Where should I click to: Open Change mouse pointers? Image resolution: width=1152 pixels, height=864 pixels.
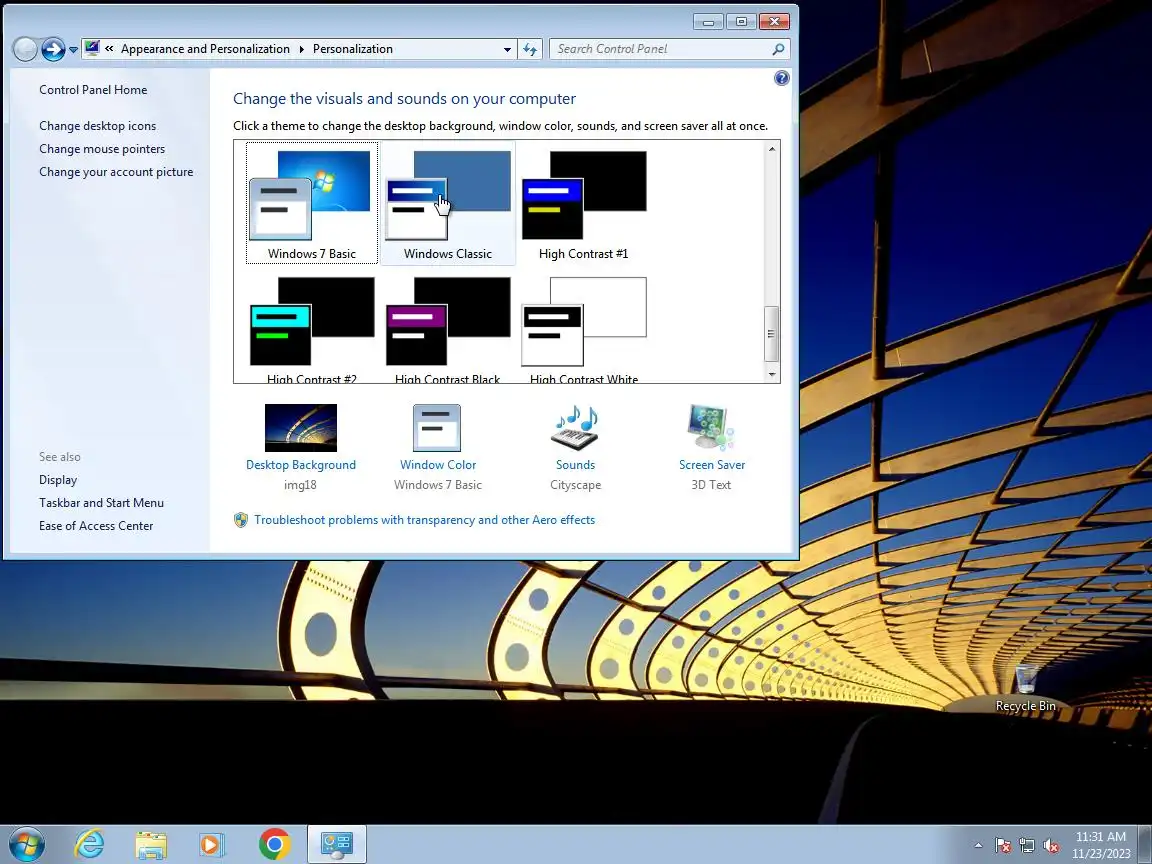(102, 148)
